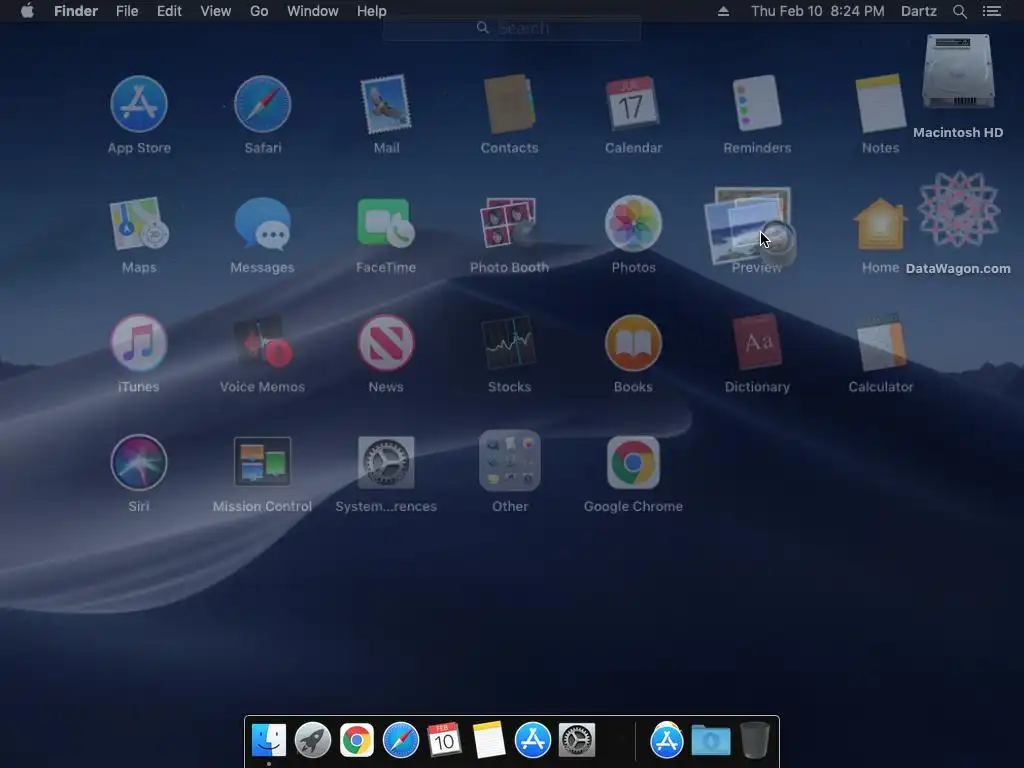Open the Calculator app
1024x768 pixels.
pos(880,344)
